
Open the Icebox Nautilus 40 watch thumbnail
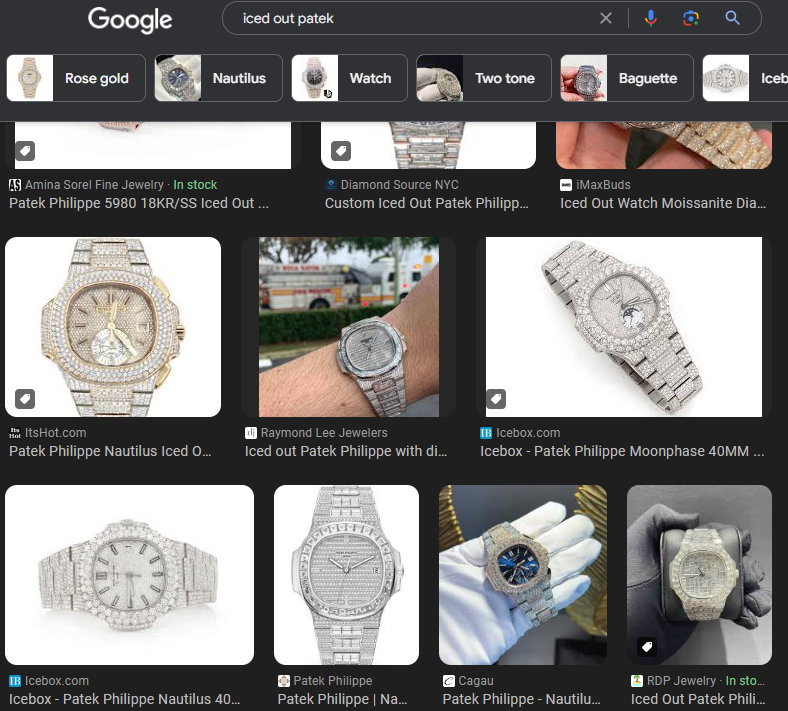[x=130, y=575]
